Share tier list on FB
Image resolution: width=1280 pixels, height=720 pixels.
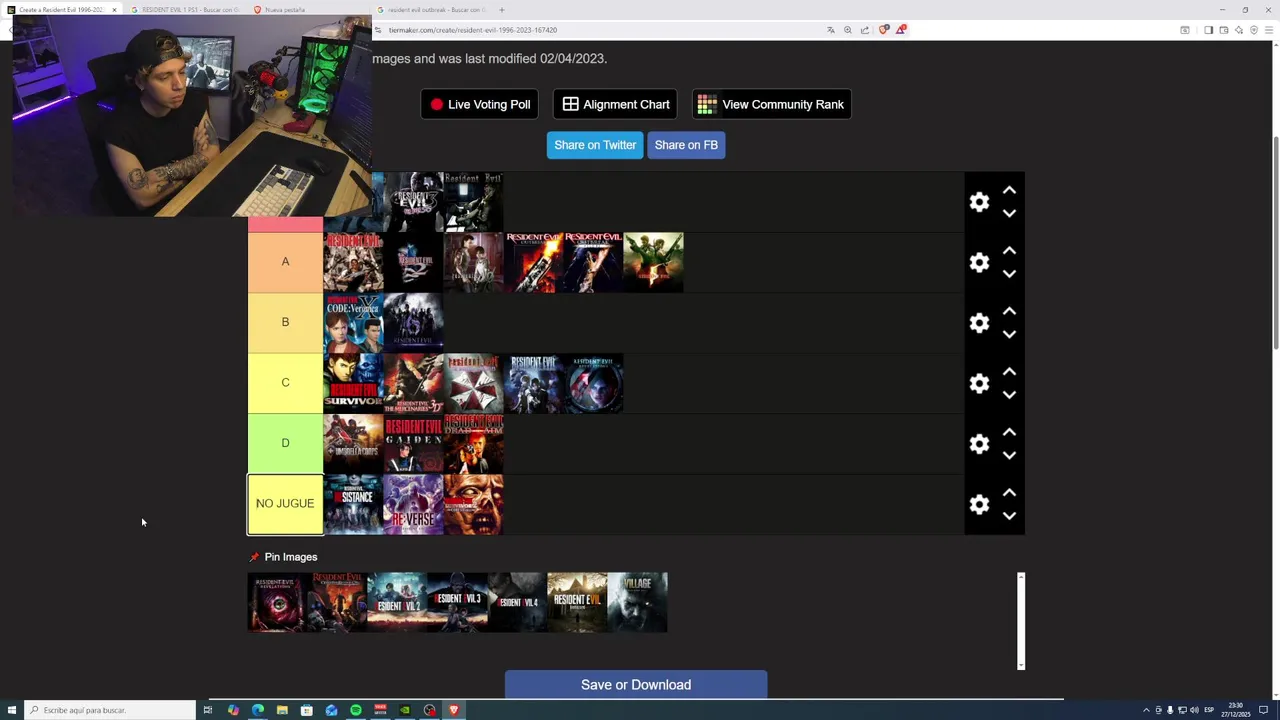tap(686, 145)
